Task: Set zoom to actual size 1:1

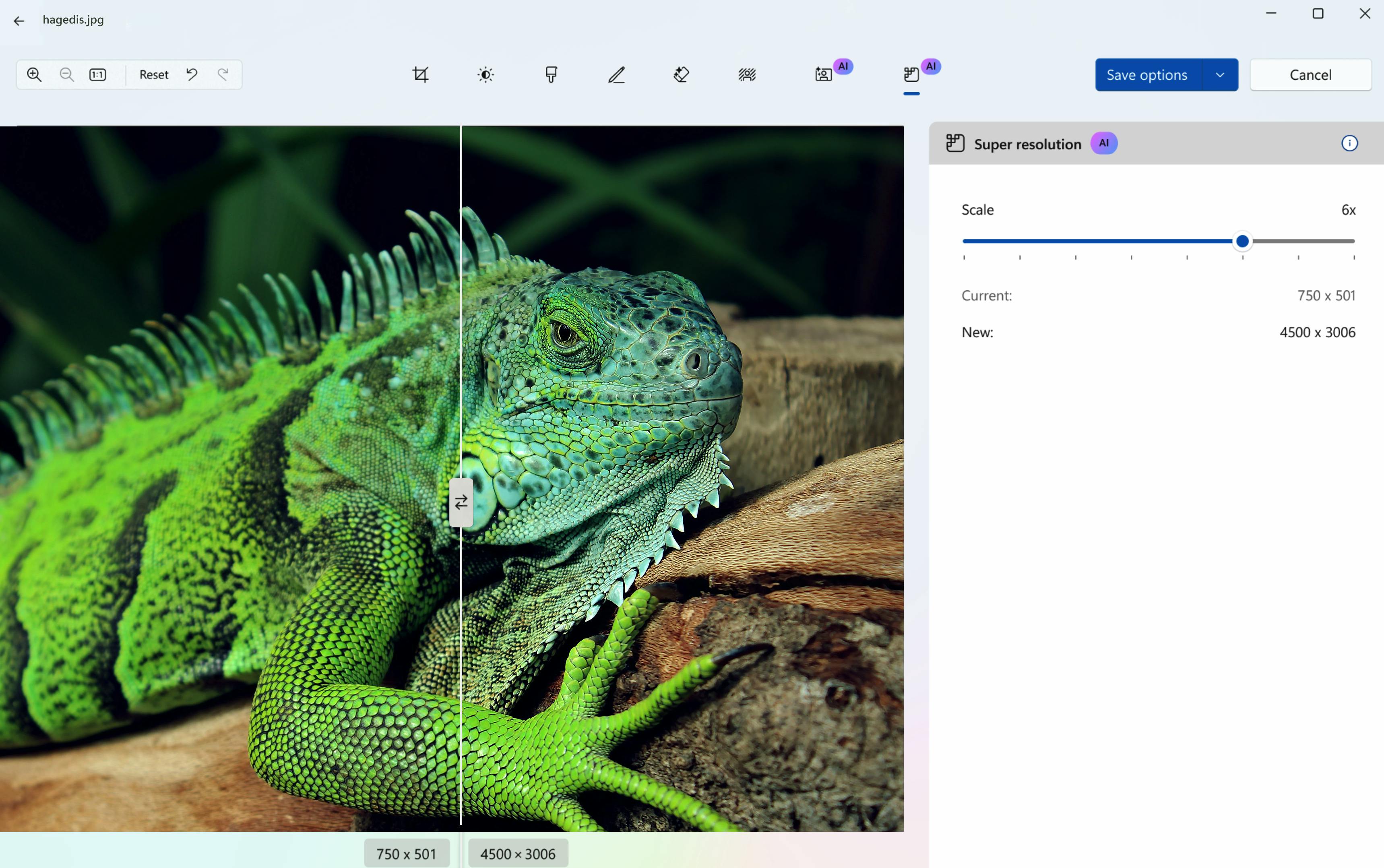Action: [x=97, y=74]
